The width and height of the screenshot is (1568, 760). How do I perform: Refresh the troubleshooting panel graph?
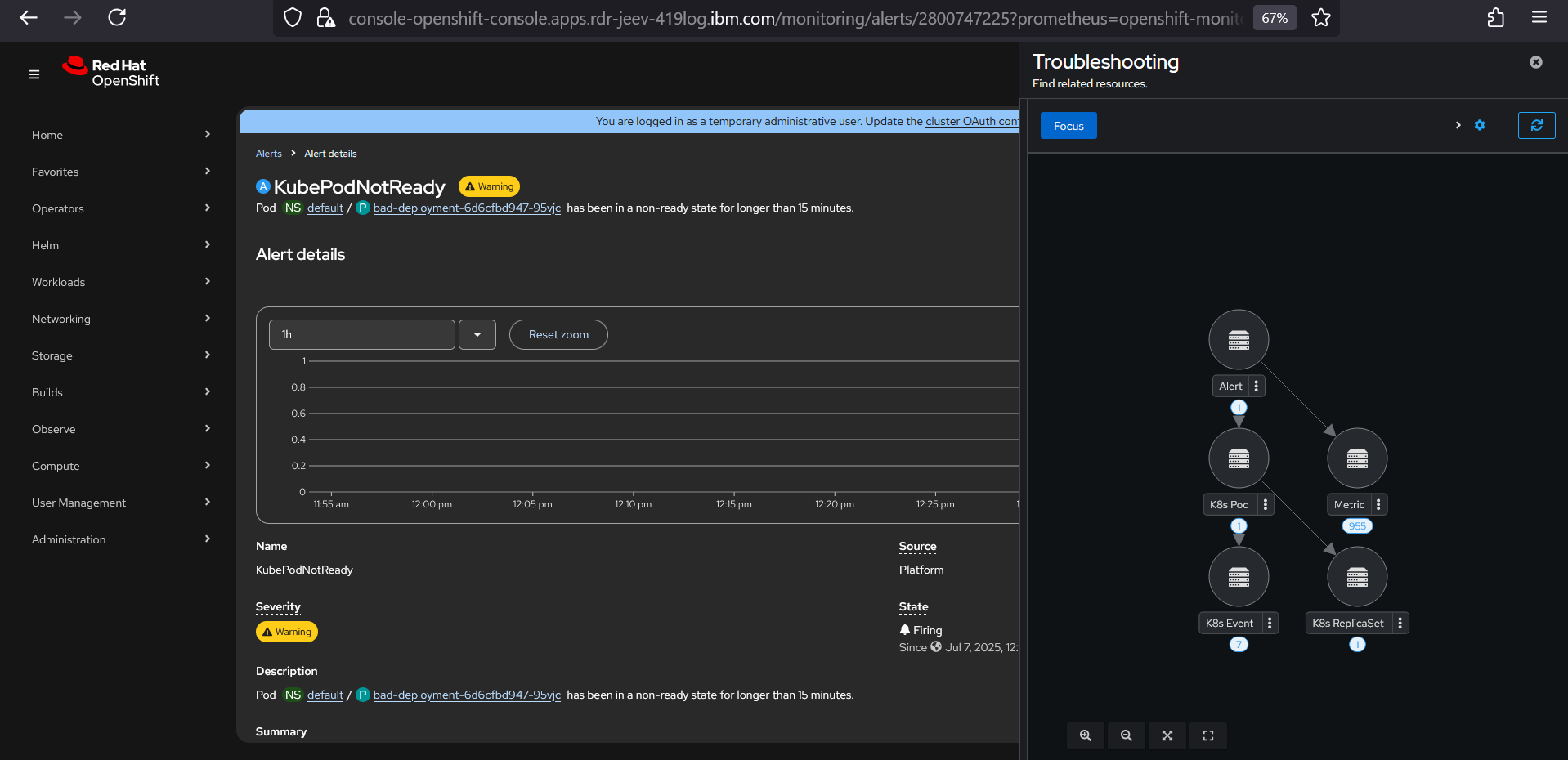point(1536,125)
